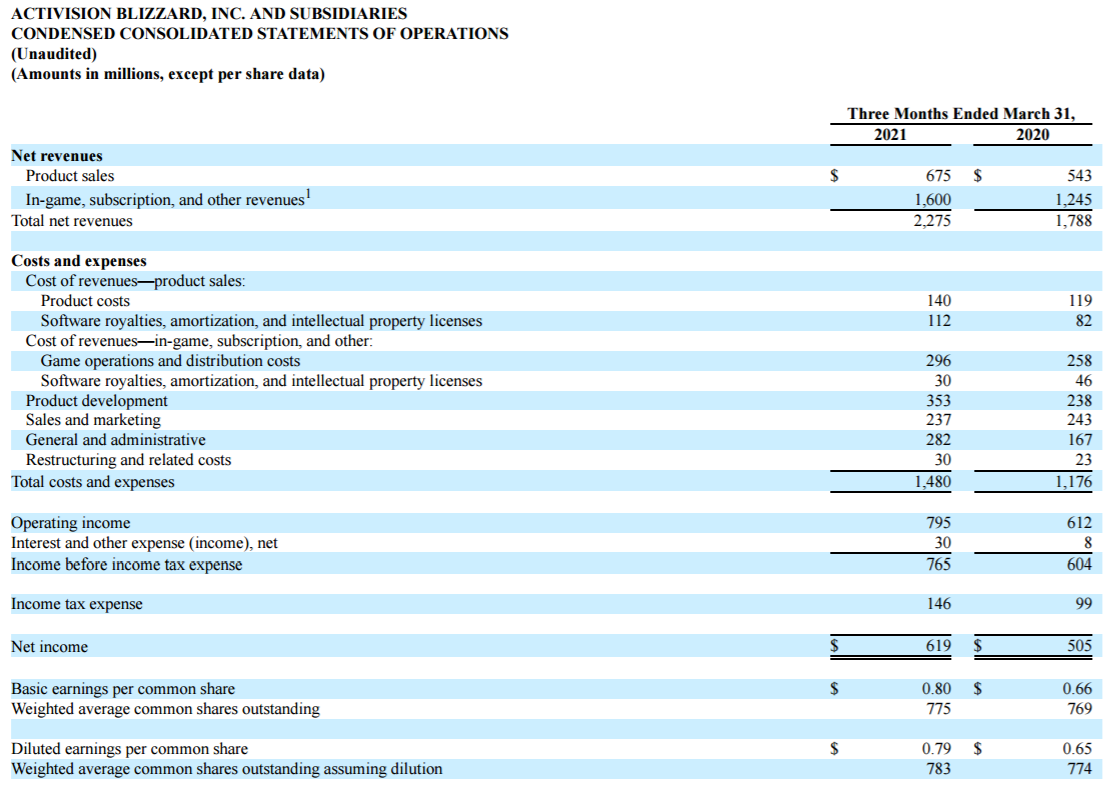Screen dimensions: 1110x790
Task: Select Operating income value 612
Action: [x=1079, y=522]
